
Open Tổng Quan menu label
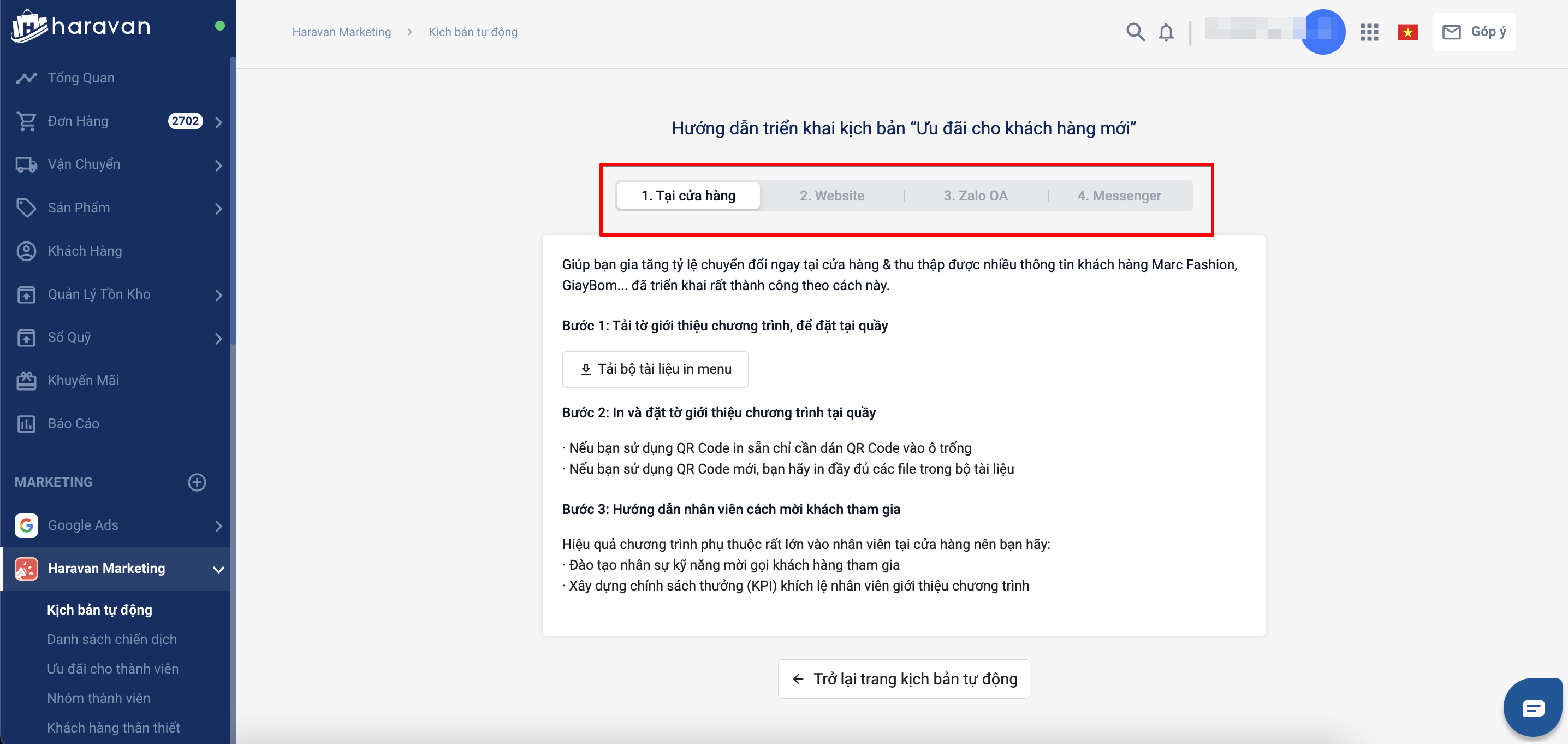coord(81,78)
